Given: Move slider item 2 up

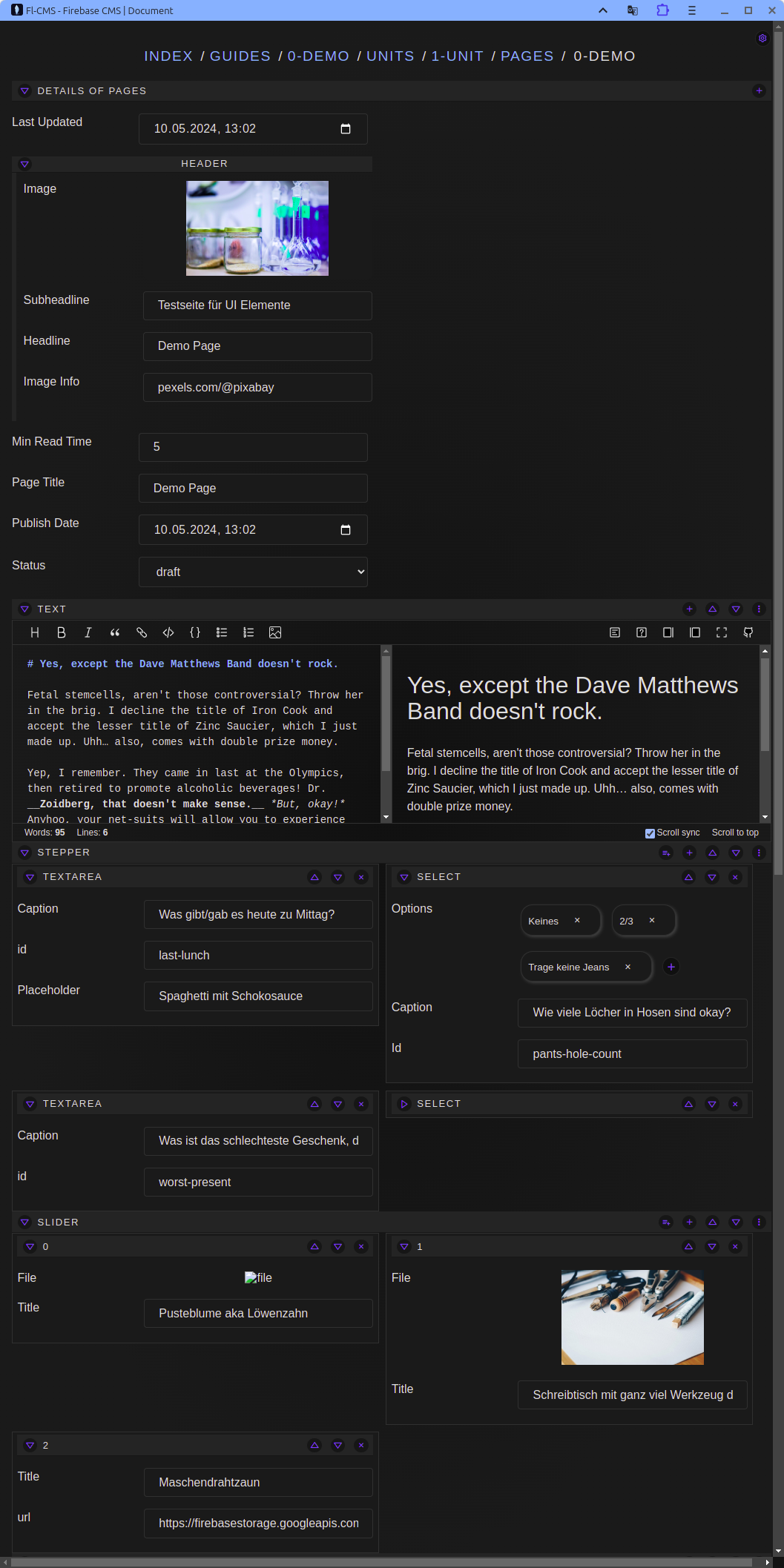Looking at the screenshot, I should (314, 1445).
